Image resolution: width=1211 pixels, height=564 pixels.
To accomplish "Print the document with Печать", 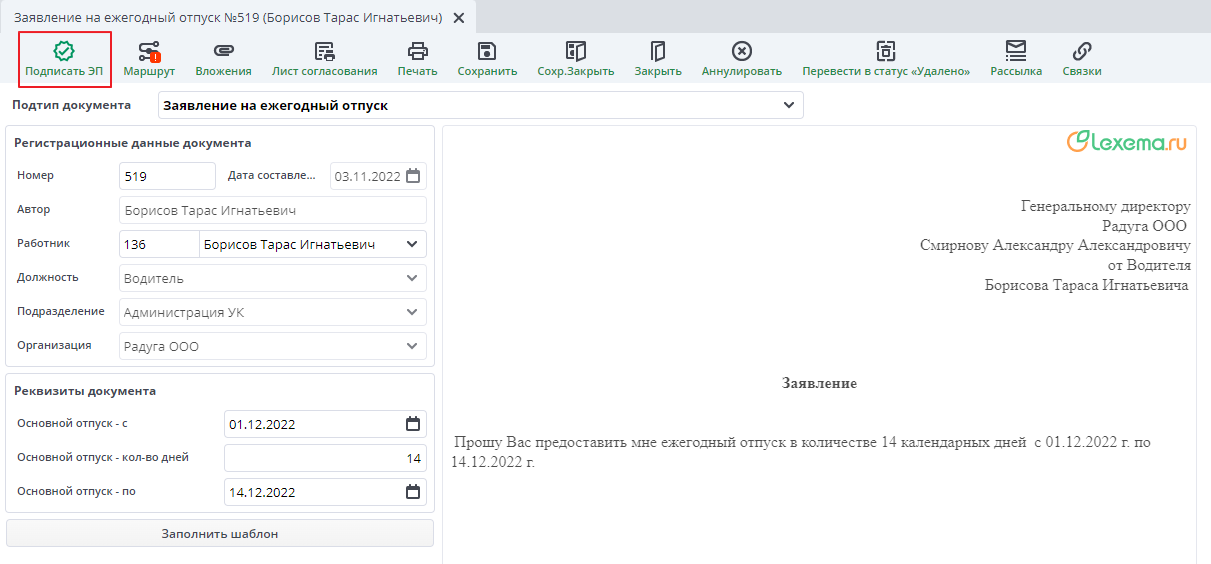I will [x=417, y=52].
